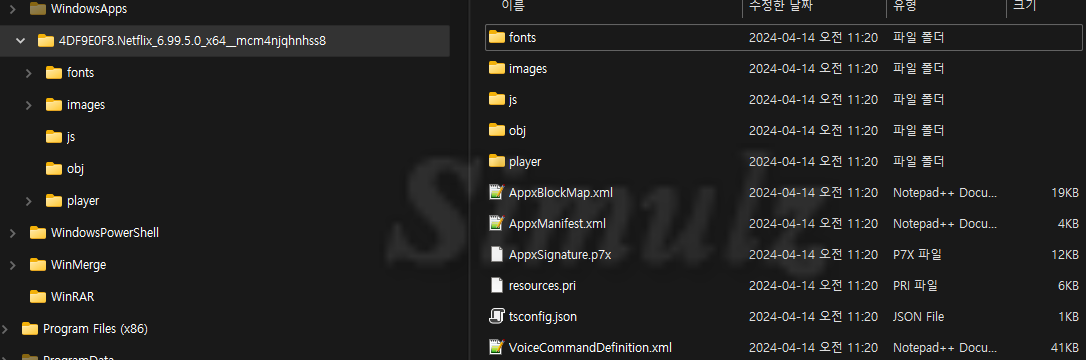Expand the WindowsPowerShell folder chevron
Image resolution: width=1086 pixels, height=360 pixels.
pos(12,233)
